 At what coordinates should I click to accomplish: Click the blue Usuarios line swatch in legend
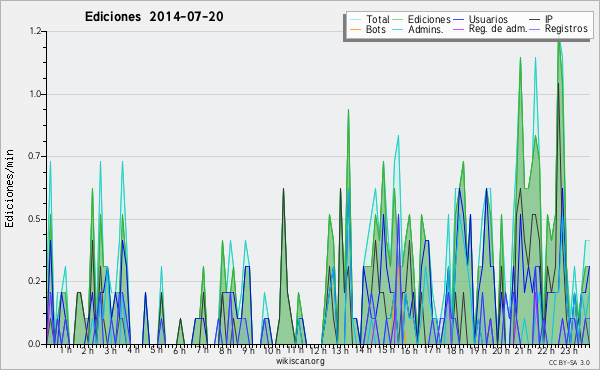click(458, 20)
